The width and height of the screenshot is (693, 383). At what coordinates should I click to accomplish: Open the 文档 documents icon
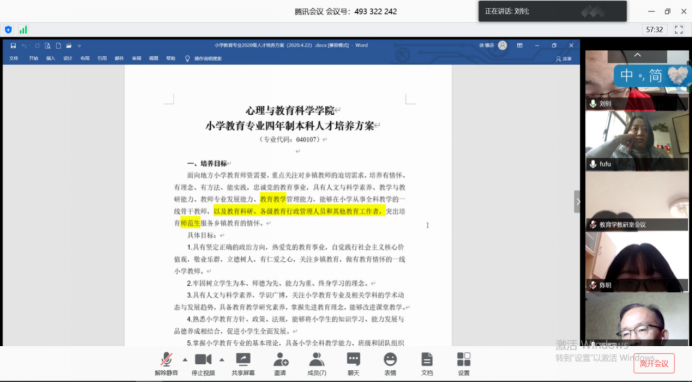coord(426,364)
